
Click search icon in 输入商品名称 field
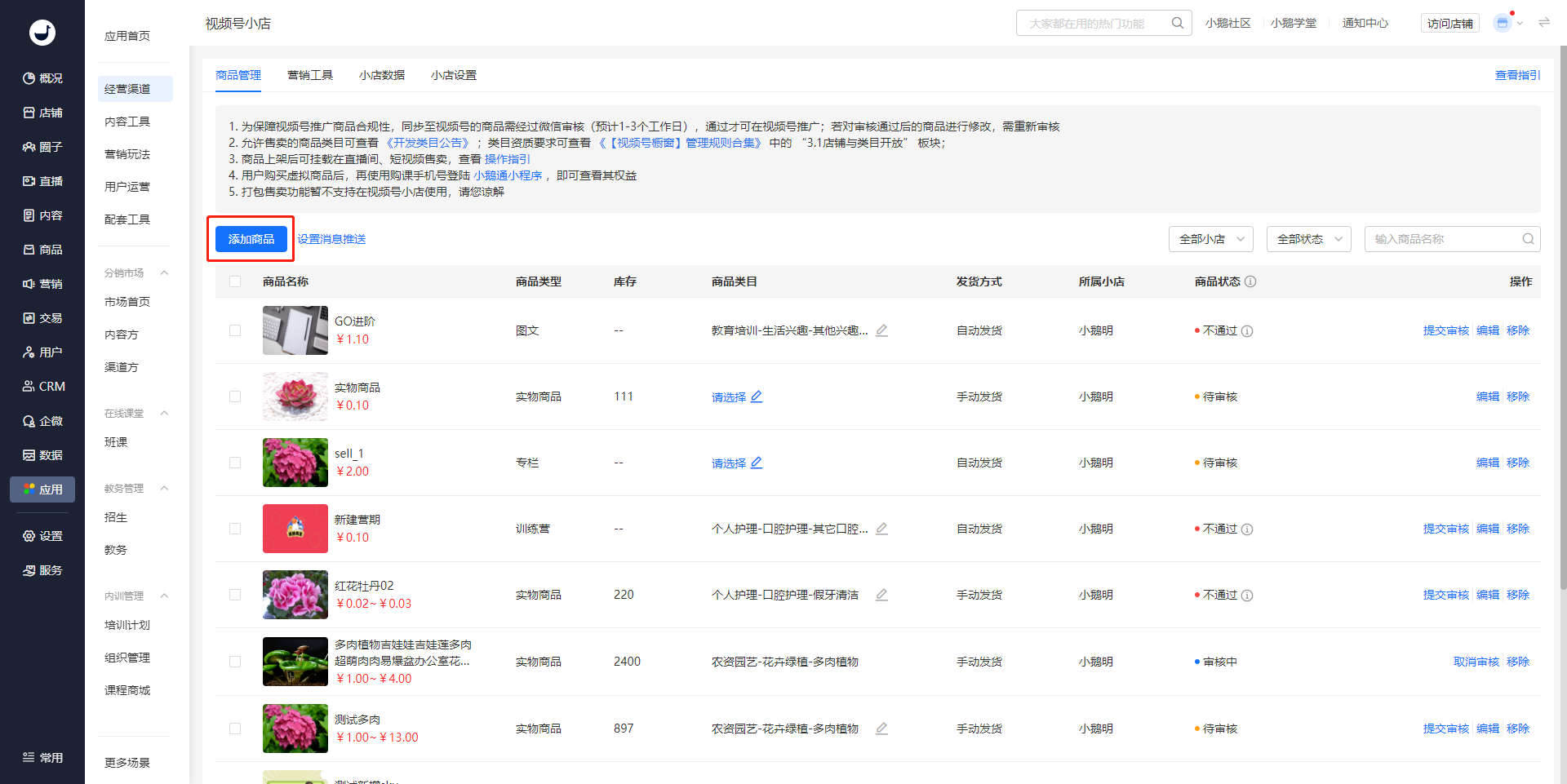point(1529,239)
